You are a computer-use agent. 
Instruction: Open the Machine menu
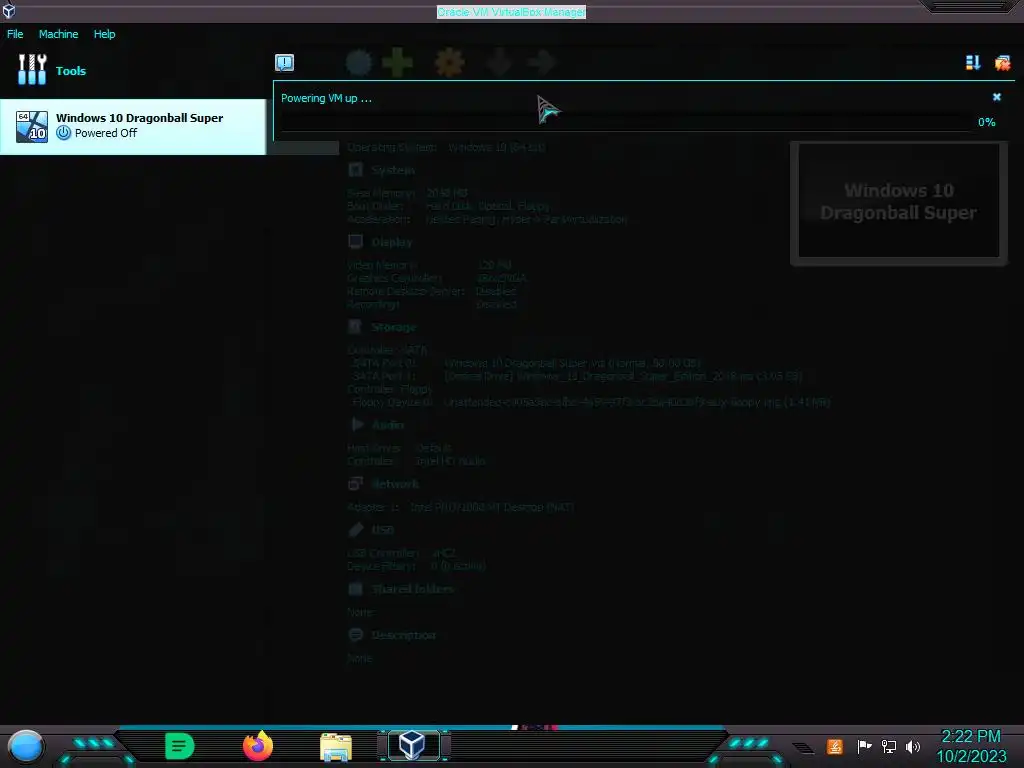[58, 34]
